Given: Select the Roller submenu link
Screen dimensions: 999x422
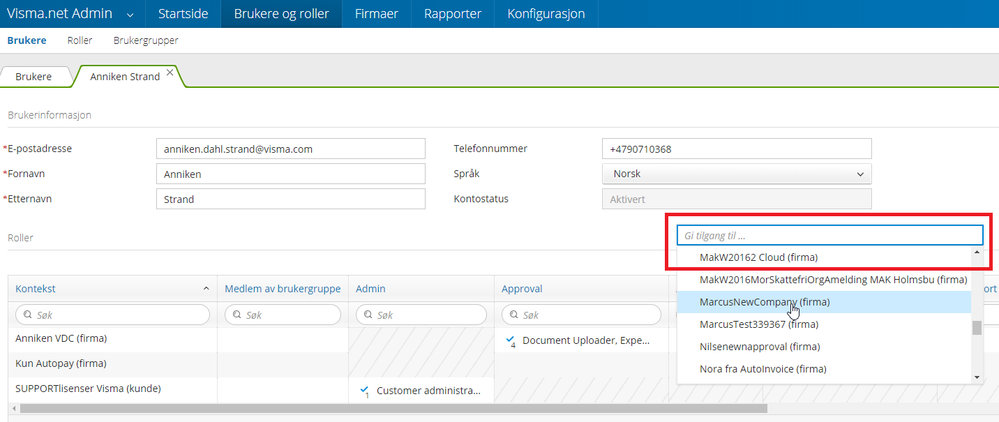Looking at the screenshot, I should [80, 41].
